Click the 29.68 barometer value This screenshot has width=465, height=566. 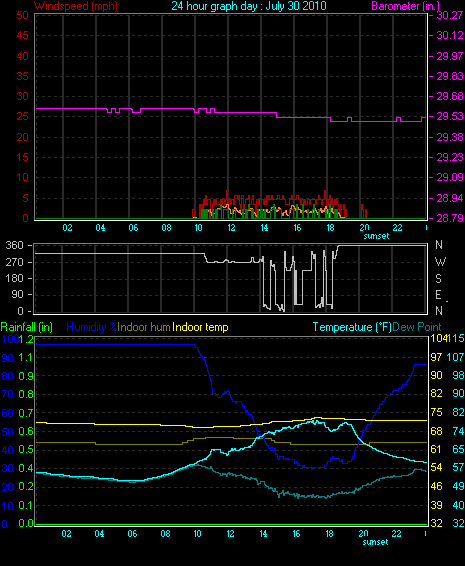tap(450, 96)
